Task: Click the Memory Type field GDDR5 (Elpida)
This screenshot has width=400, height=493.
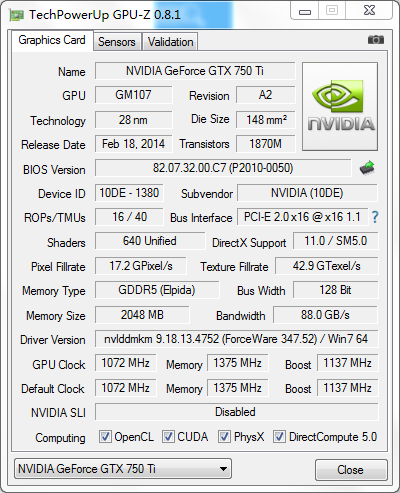Action: (x=157, y=290)
